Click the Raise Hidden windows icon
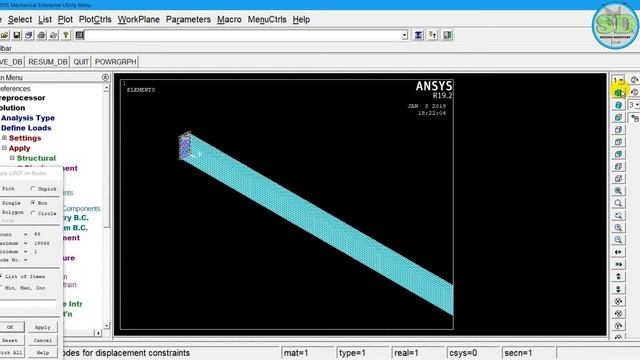 418,35
